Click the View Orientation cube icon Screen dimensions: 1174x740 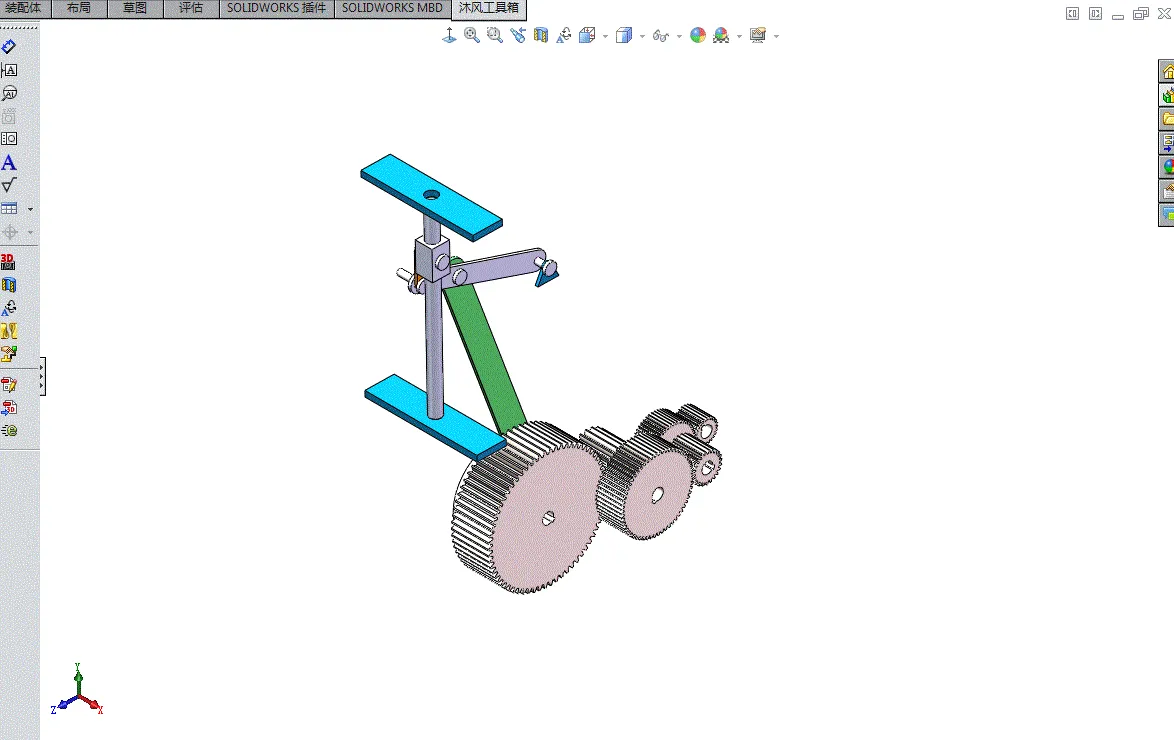pos(587,35)
